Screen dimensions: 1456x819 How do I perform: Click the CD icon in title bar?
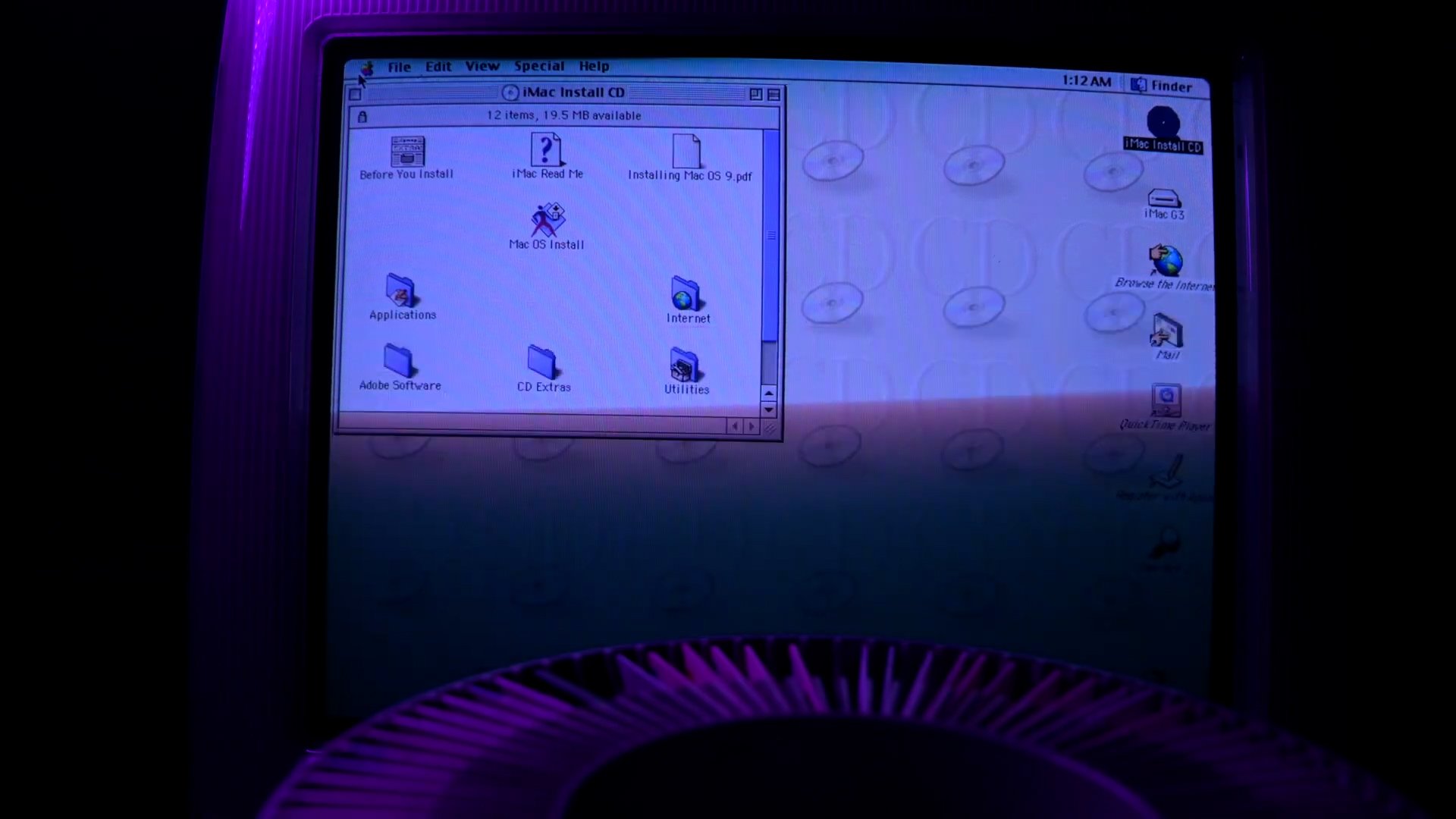tap(510, 93)
